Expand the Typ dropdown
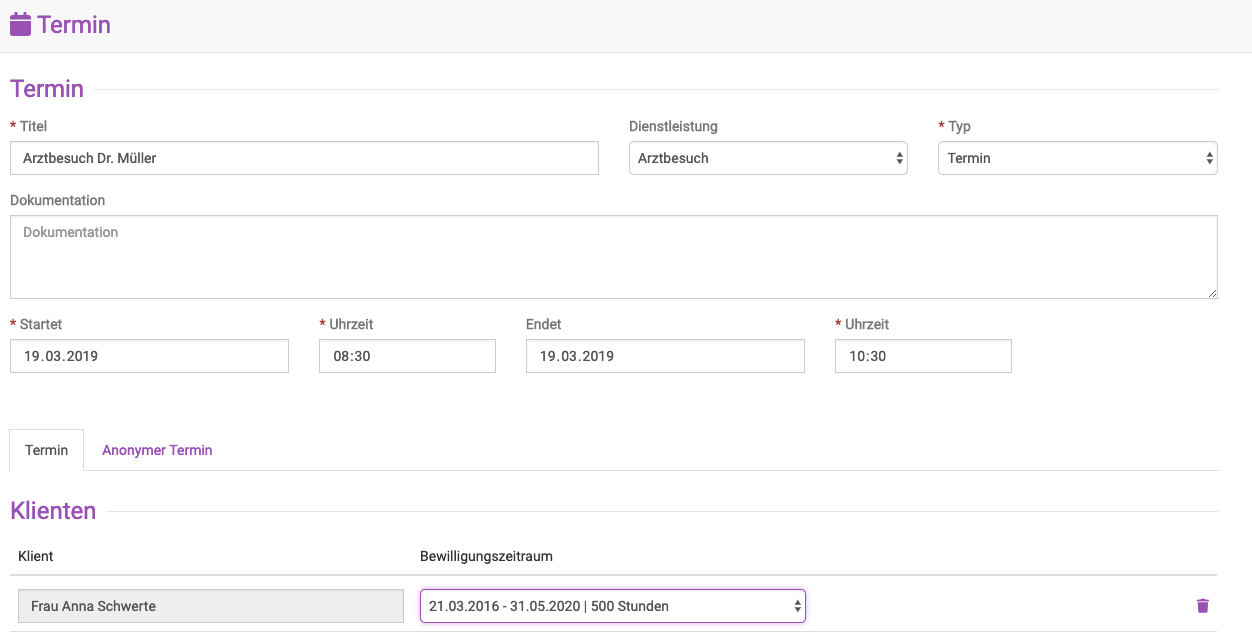 pos(1077,158)
